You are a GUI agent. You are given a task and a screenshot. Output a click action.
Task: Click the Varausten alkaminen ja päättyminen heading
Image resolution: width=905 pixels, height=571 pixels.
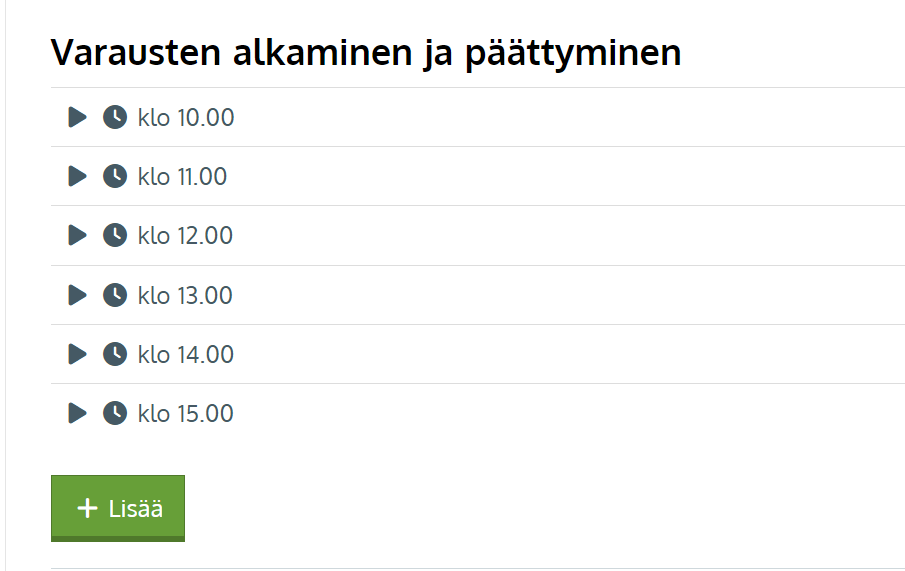click(x=366, y=53)
